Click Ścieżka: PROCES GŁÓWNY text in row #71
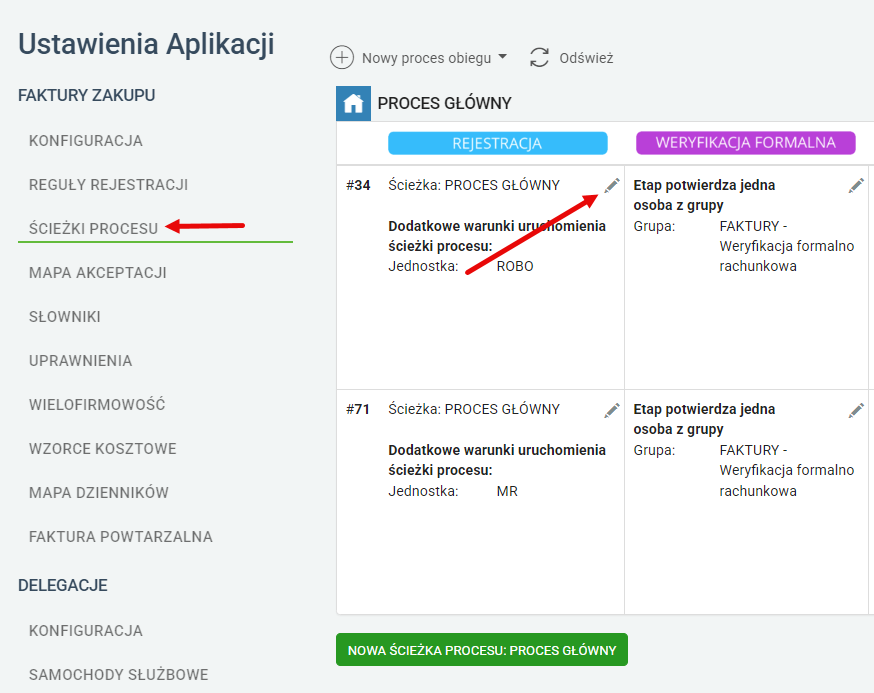874x693 pixels. 474,409
